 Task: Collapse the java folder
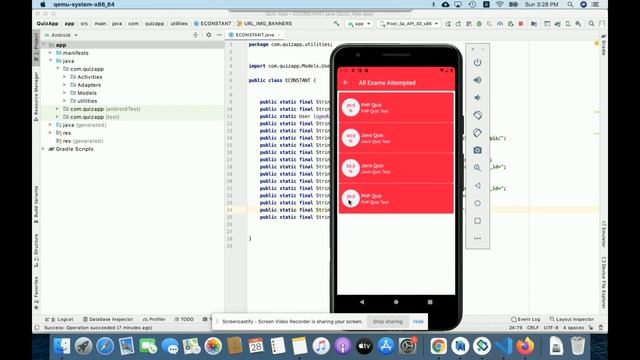click(50, 61)
